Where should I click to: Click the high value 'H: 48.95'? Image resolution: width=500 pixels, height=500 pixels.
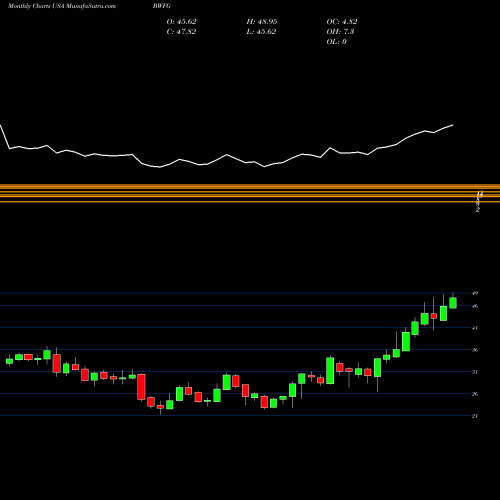click(262, 22)
